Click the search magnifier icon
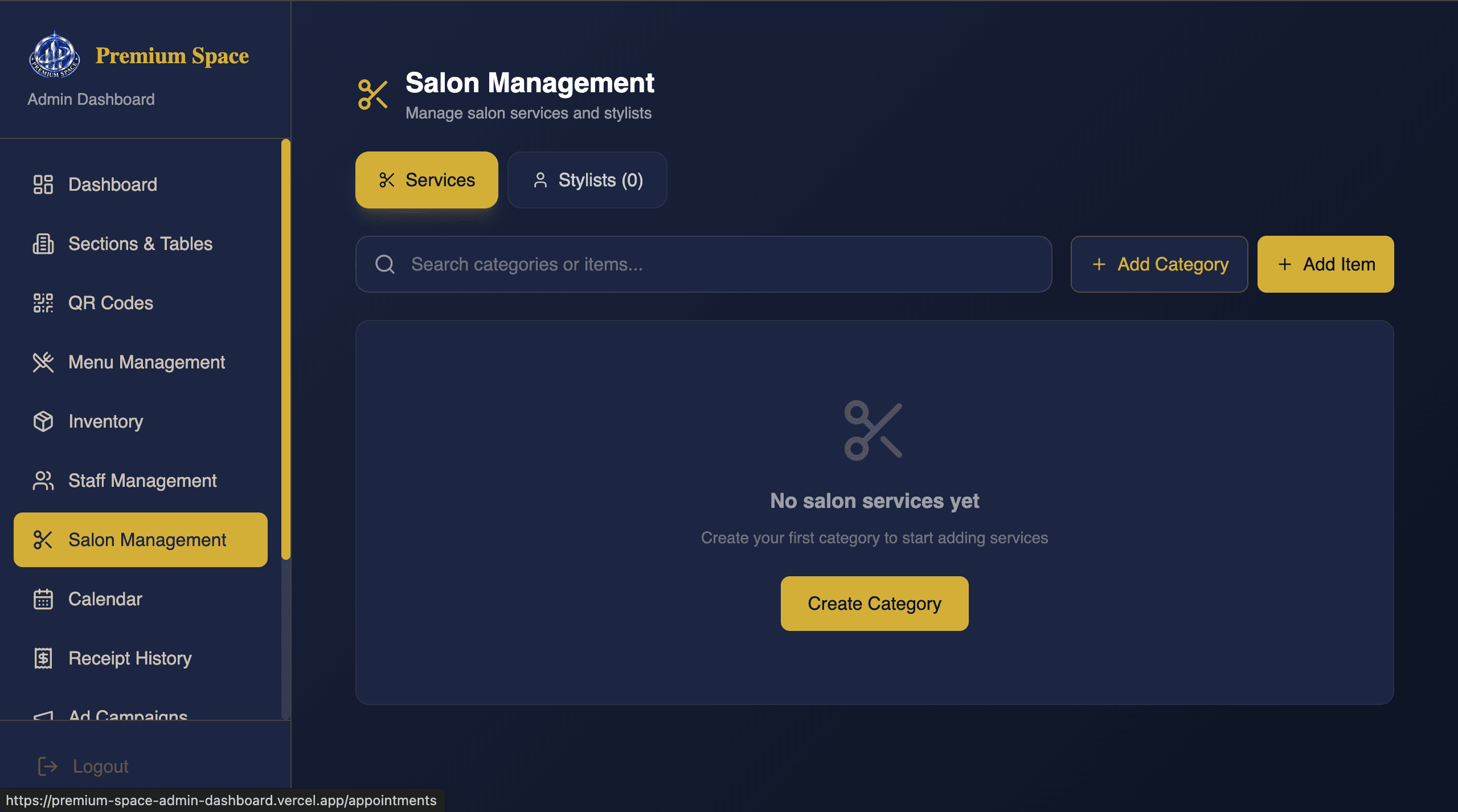Viewport: 1458px width, 812px height. click(385, 264)
